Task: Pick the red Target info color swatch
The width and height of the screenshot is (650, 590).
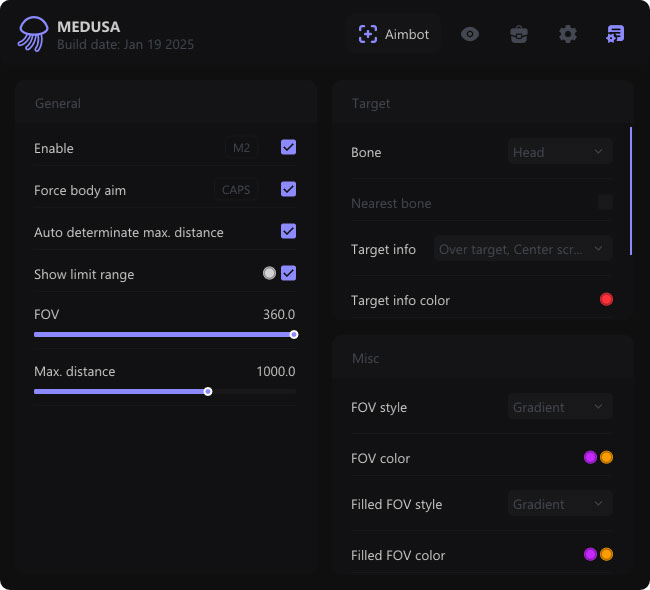Action: (x=606, y=299)
